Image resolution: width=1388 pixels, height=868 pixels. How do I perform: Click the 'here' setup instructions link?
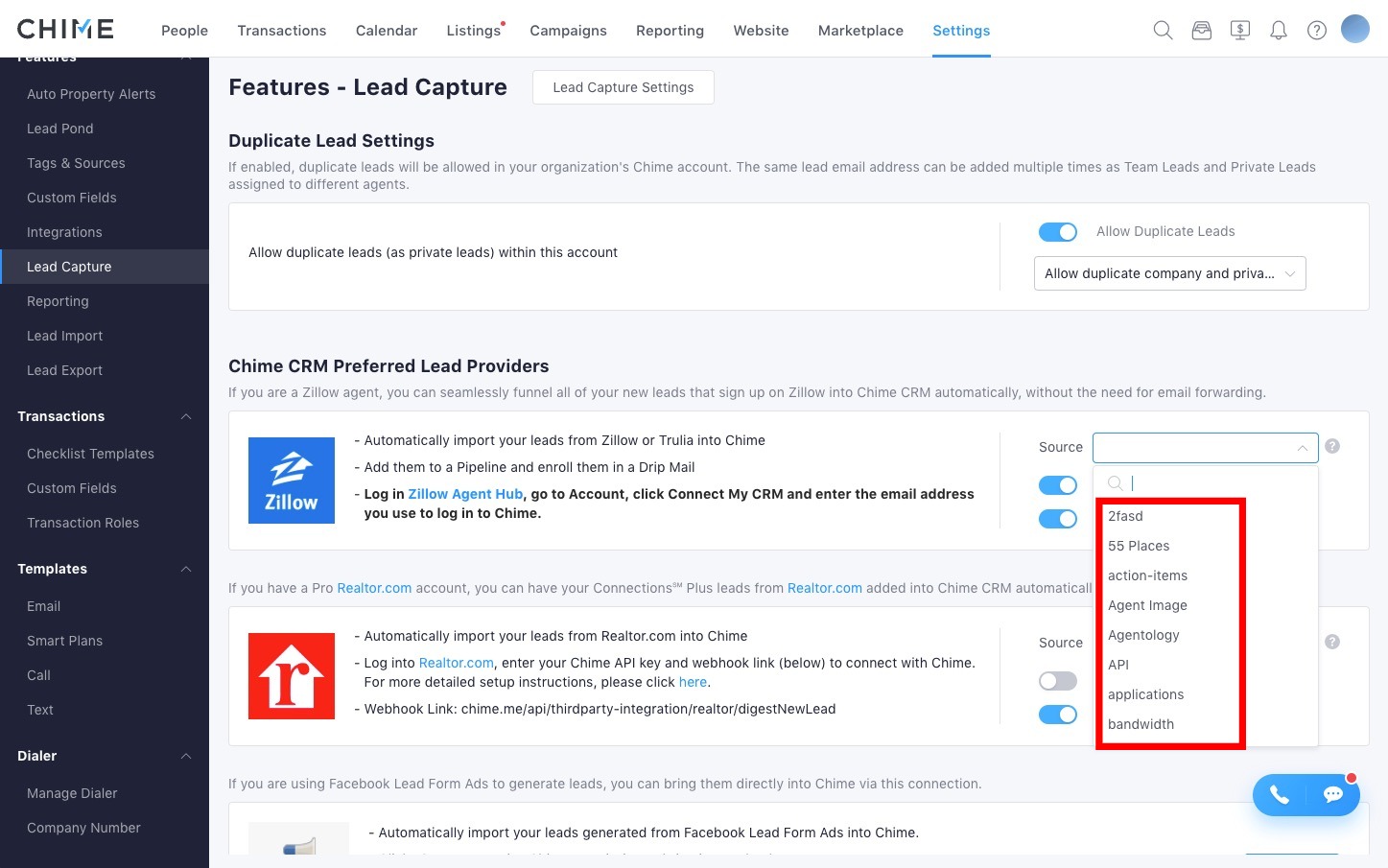pos(693,682)
